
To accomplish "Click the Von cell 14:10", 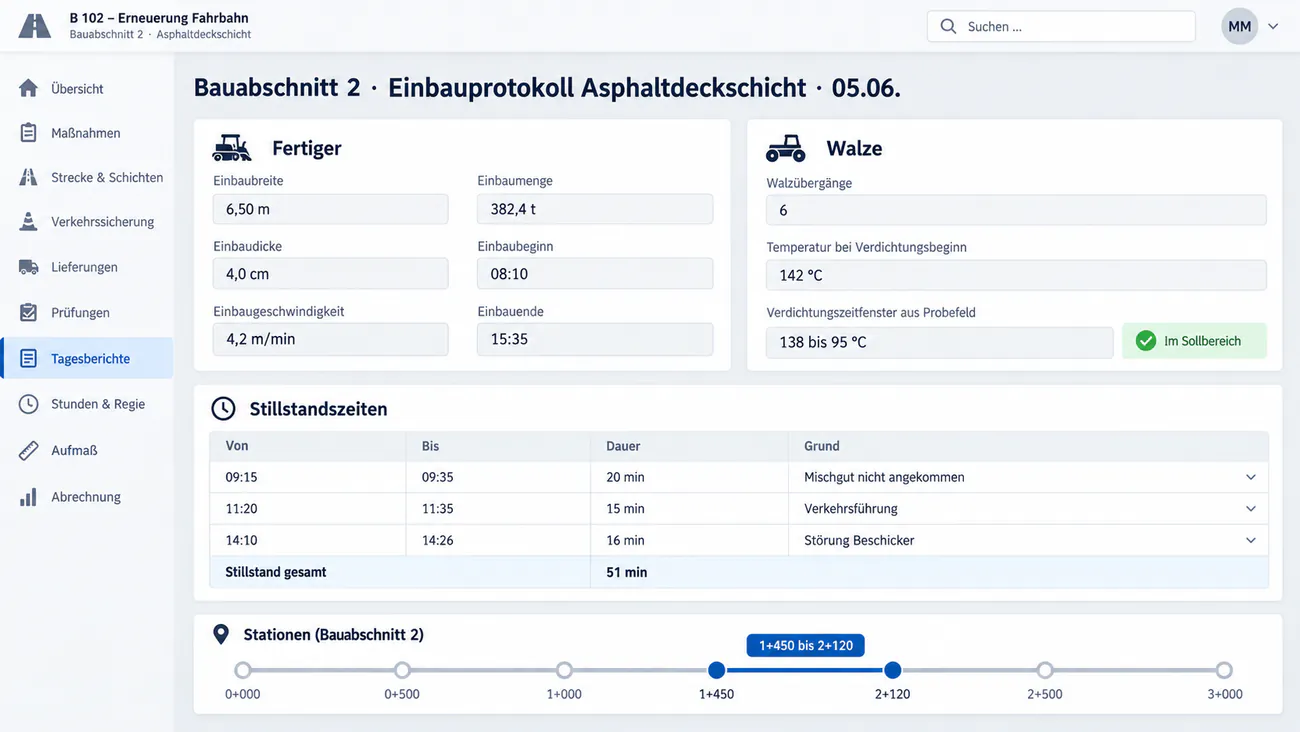I will click(308, 540).
